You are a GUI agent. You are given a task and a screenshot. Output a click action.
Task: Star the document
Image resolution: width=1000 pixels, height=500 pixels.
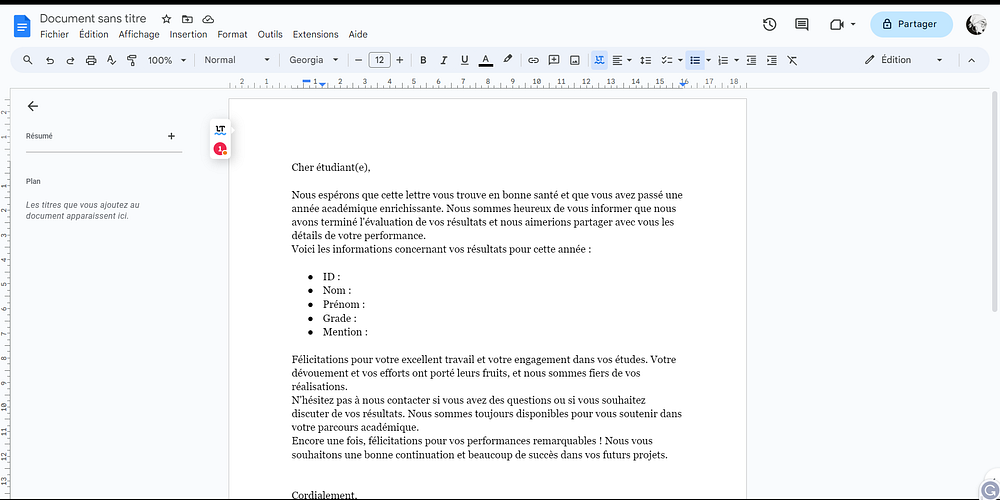point(166,19)
